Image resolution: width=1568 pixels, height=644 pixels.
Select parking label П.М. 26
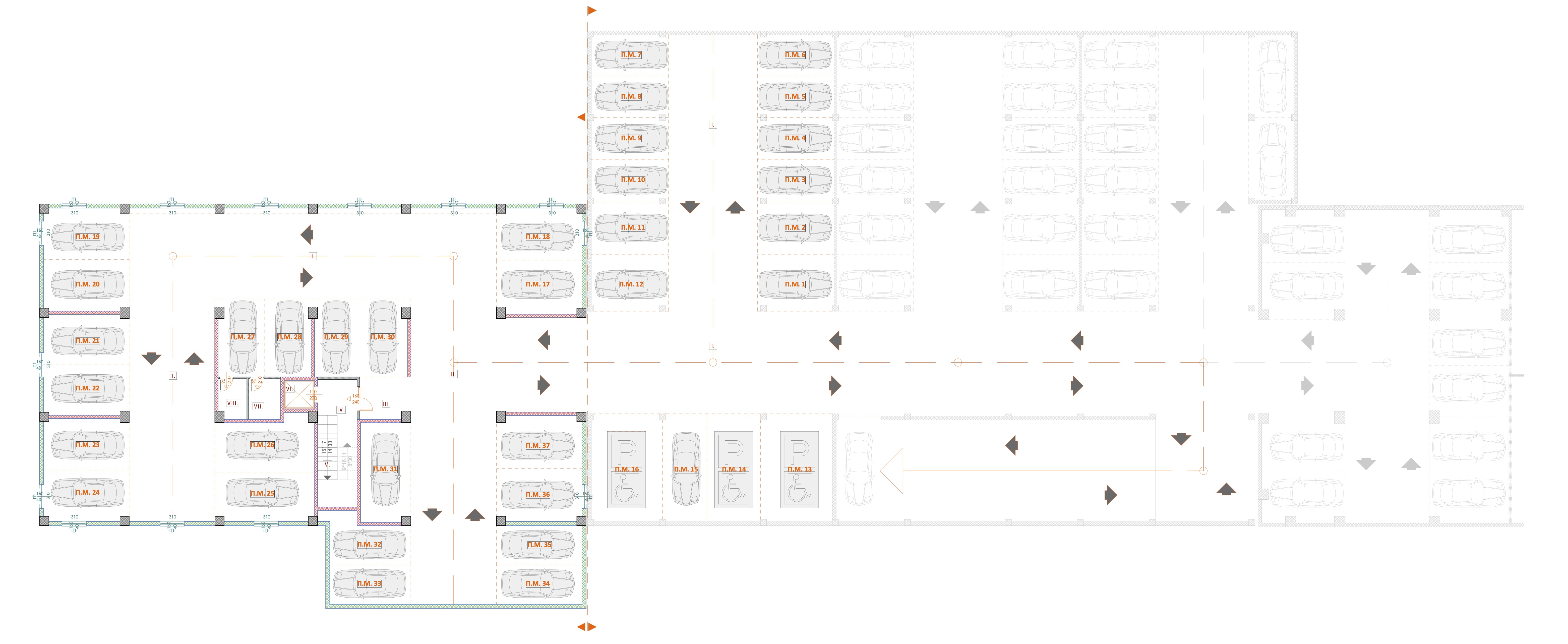coord(262,445)
